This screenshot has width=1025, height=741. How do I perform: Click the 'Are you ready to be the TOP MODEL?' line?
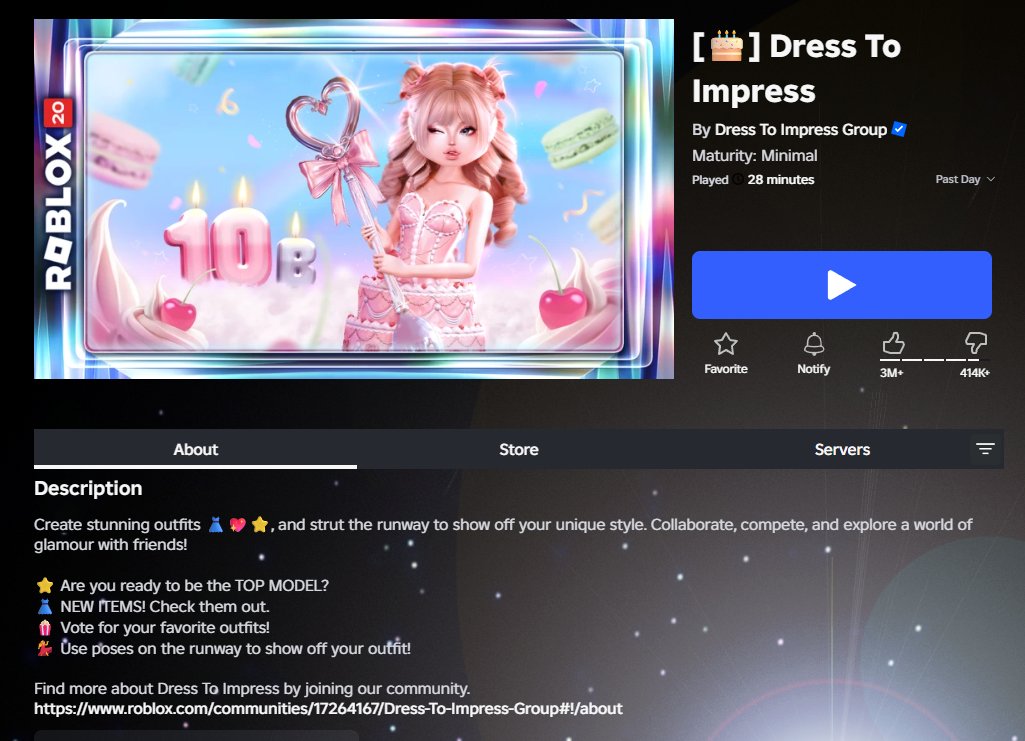tap(194, 585)
